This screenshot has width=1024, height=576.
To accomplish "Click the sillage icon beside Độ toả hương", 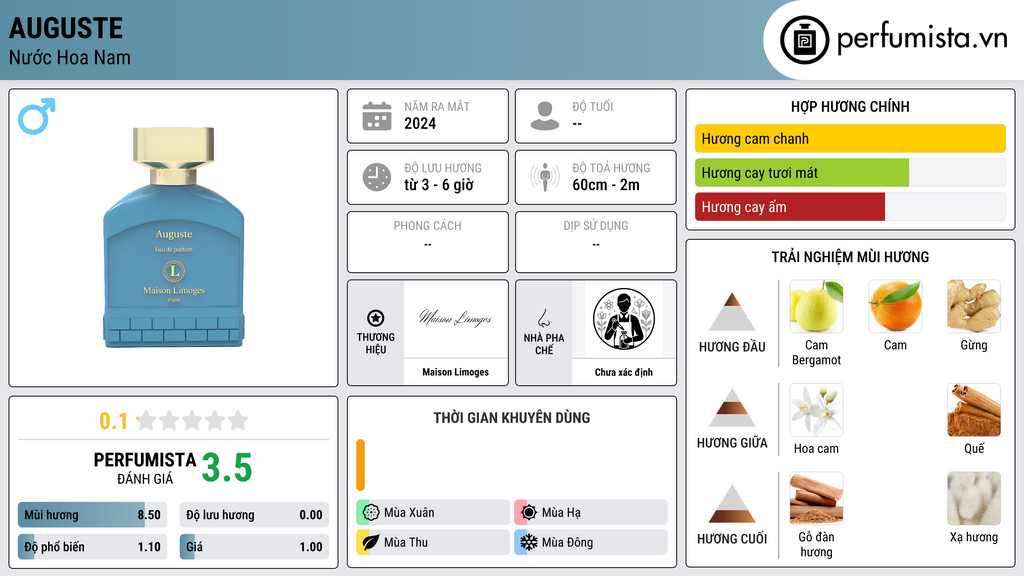I will [x=545, y=177].
